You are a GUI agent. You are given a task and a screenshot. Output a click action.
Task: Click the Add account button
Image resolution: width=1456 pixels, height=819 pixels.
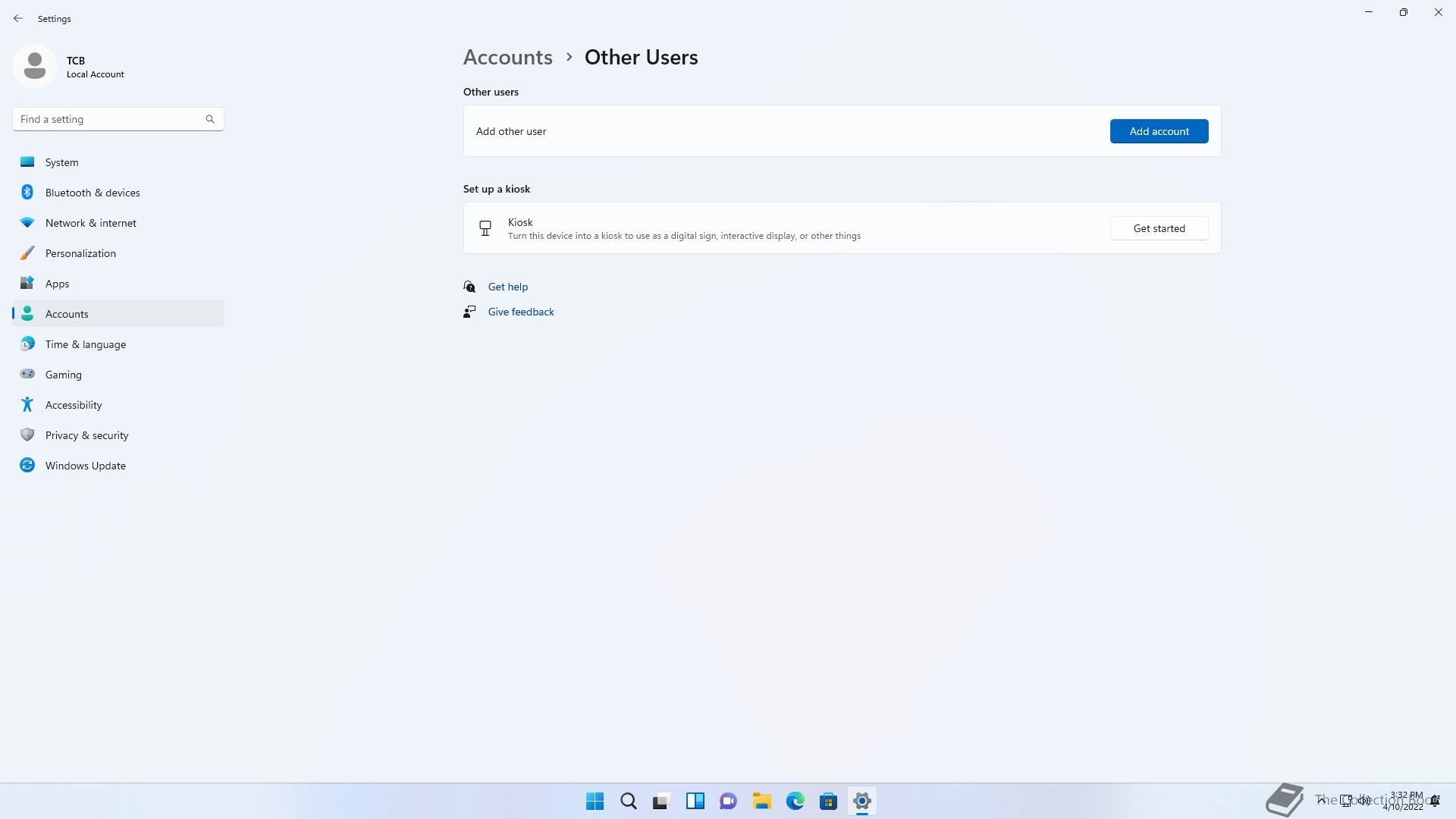pyautogui.click(x=1159, y=131)
